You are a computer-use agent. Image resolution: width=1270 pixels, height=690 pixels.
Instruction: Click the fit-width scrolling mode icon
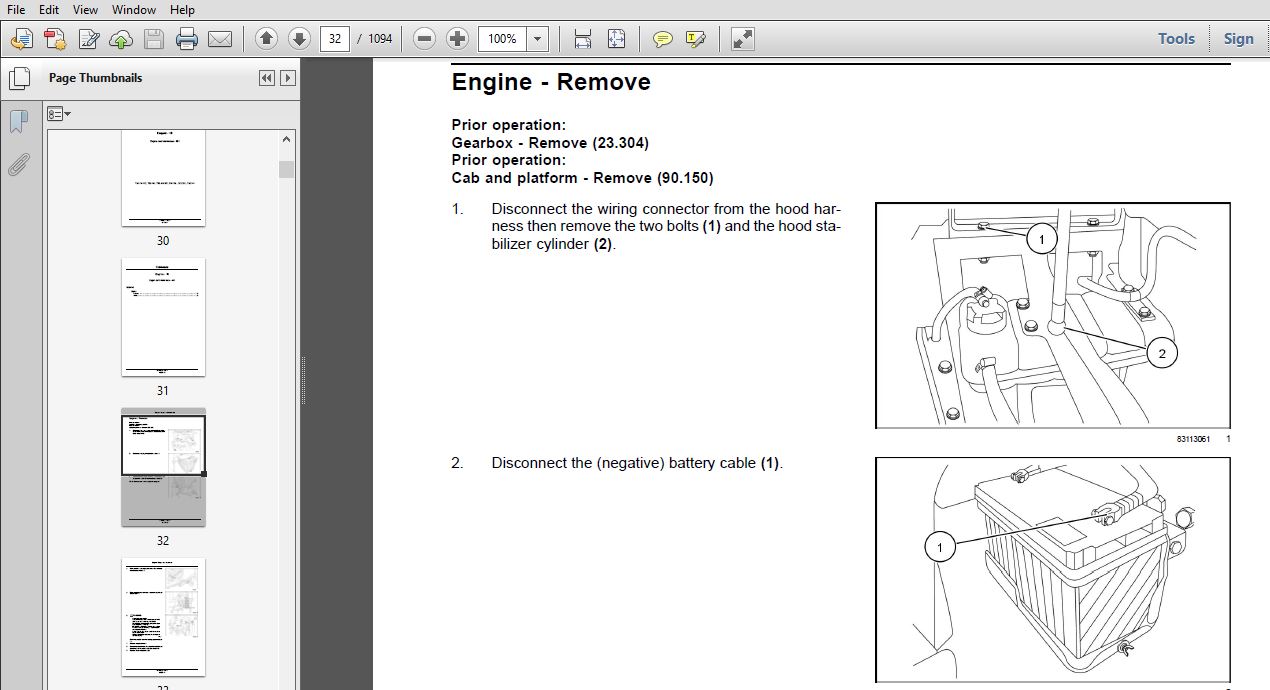tap(583, 39)
